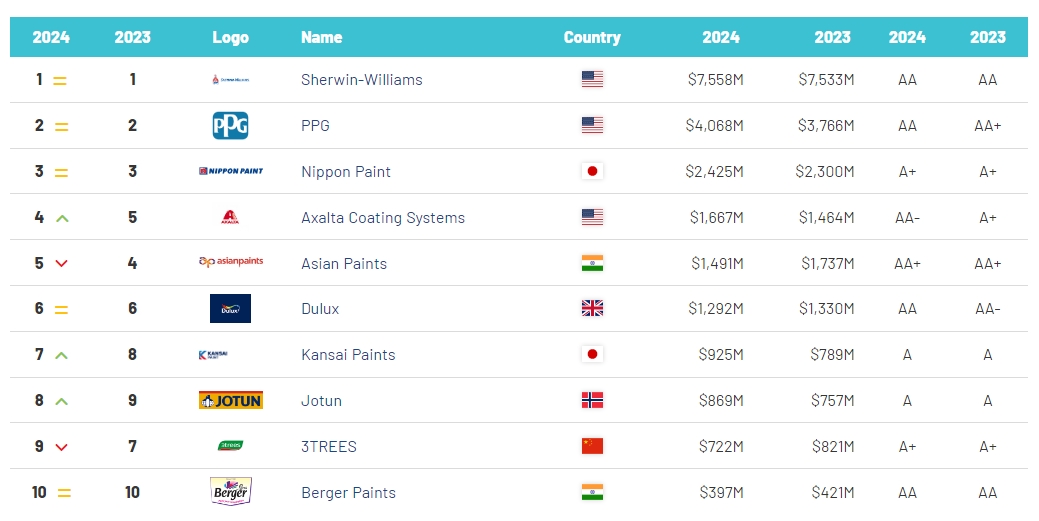The width and height of the screenshot is (1039, 521).
Task: Click the Berger Paints logo
Action: click(x=231, y=492)
